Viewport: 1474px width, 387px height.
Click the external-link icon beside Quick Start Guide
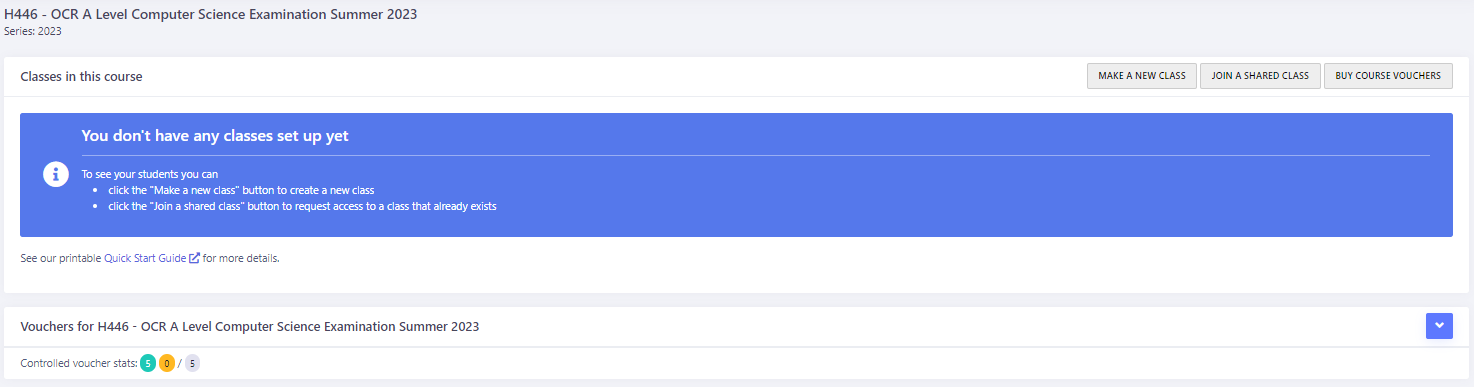click(195, 258)
